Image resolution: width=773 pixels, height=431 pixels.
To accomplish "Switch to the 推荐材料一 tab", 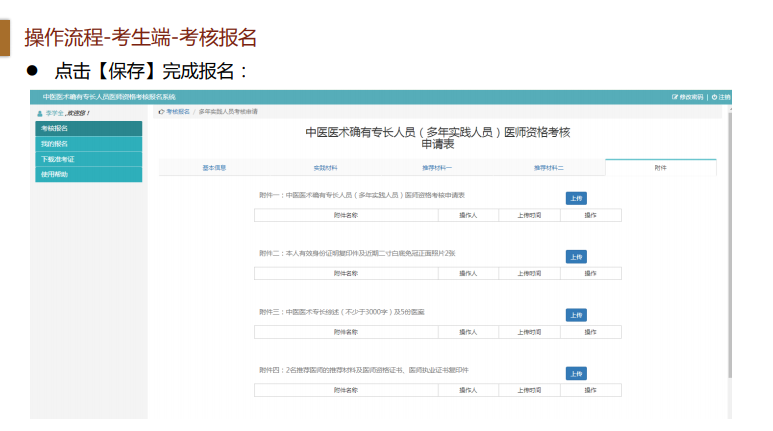I will click(x=437, y=168).
